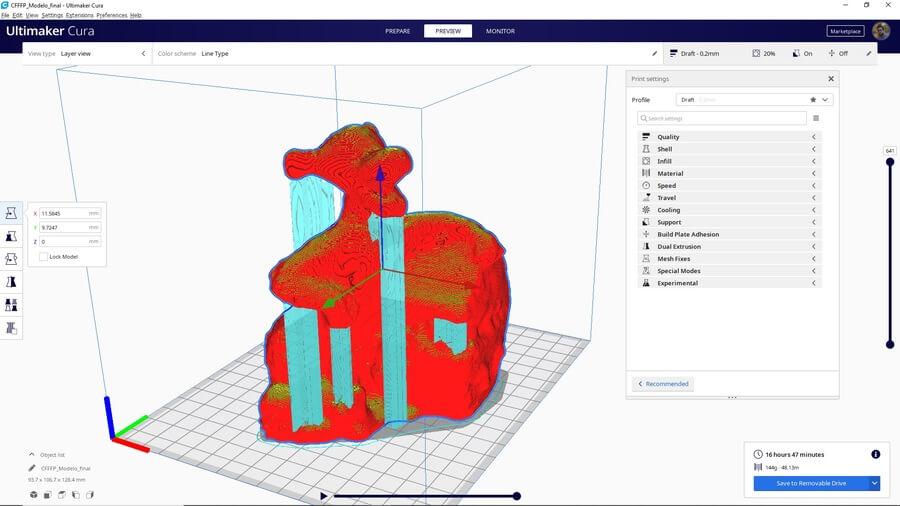Viewport: 900px width, 506px height.
Task: Switch to the MONITOR tab
Action: tap(500, 31)
